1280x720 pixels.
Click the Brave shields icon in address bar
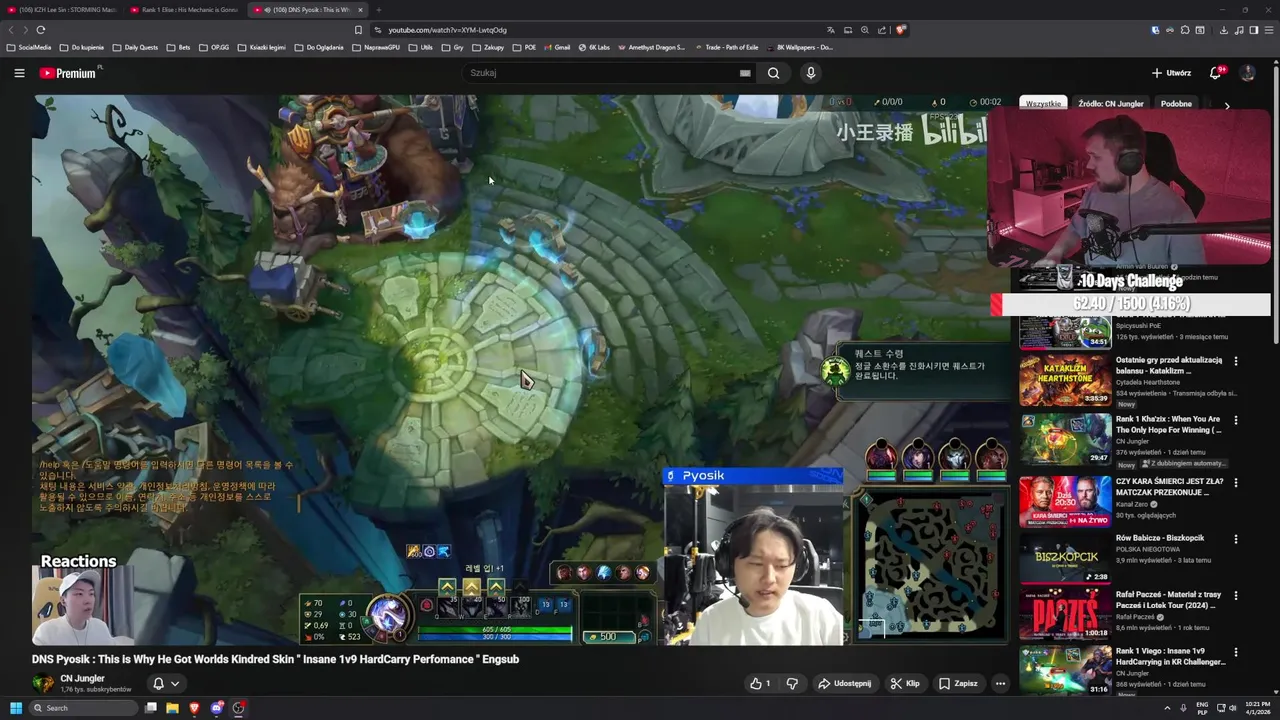point(900,30)
